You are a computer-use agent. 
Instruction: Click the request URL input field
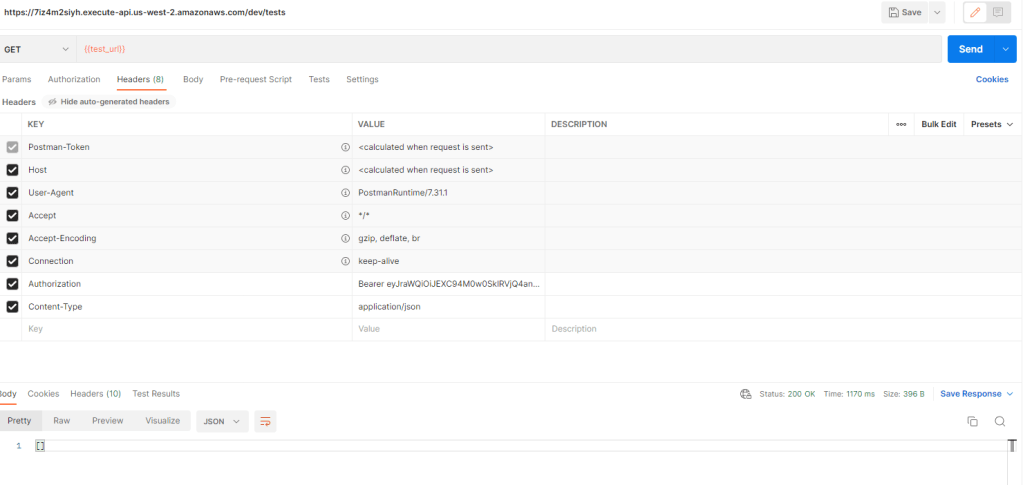(500, 49)
